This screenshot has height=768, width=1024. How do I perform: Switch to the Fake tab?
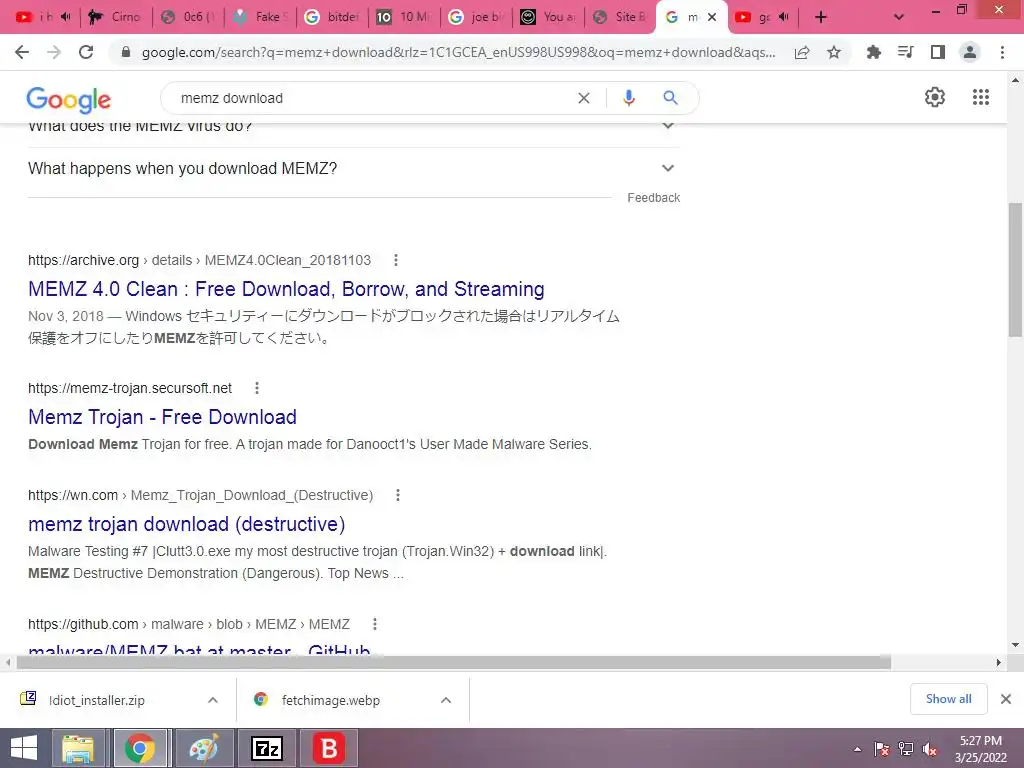(259, 17)
